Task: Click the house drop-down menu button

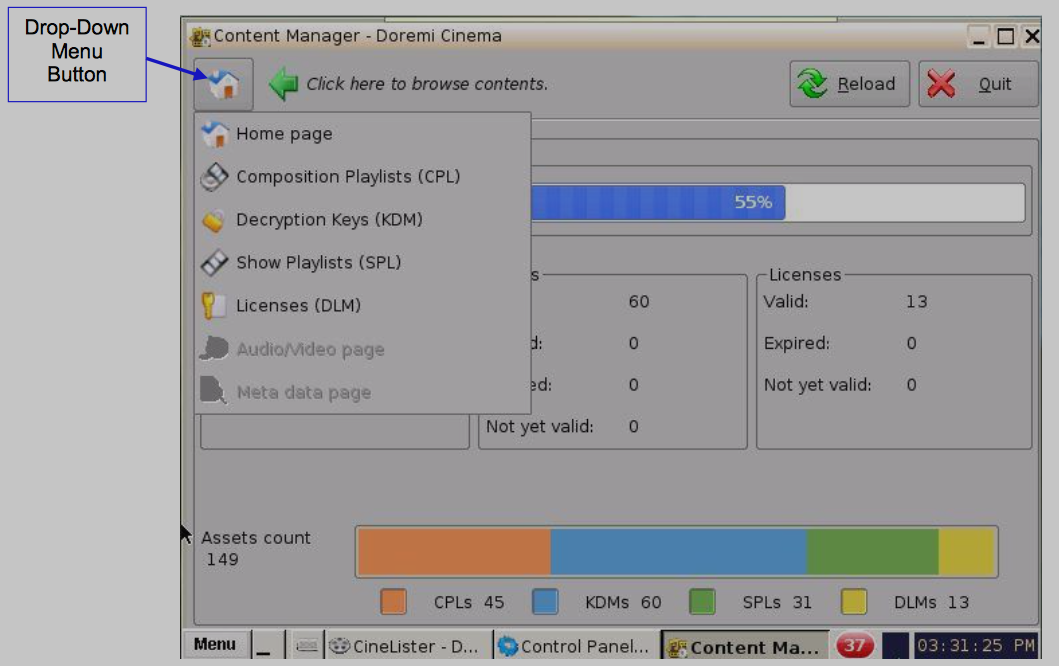Action: [x=224, y=84]
